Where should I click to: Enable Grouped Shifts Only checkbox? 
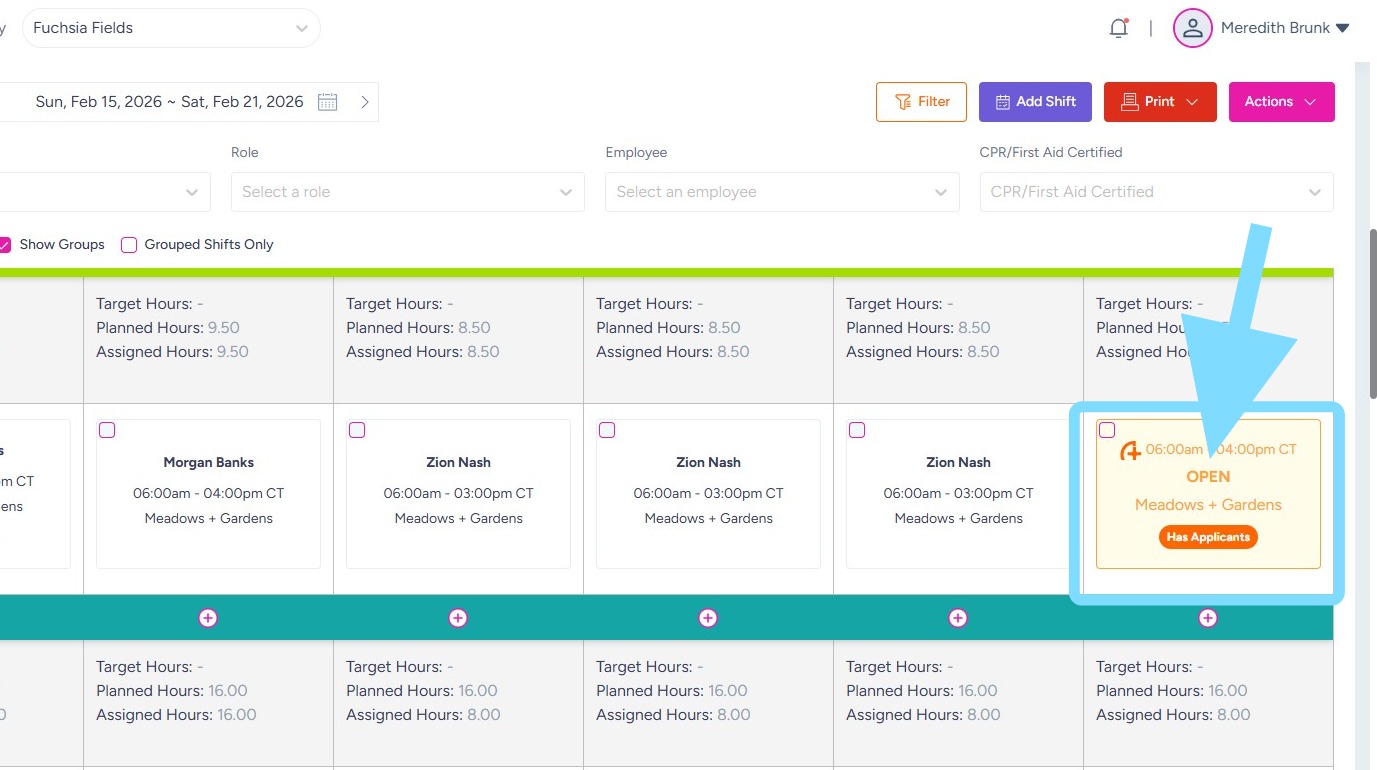[x=129, y=245]
